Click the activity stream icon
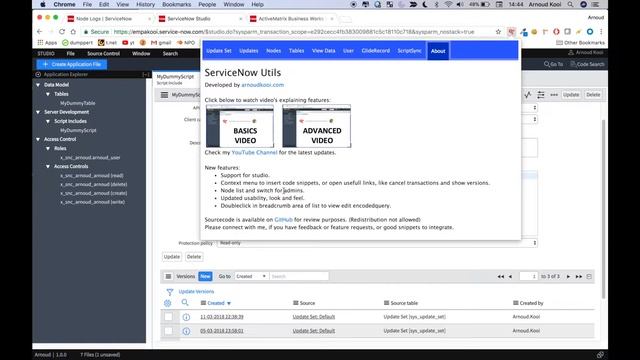 528,95
